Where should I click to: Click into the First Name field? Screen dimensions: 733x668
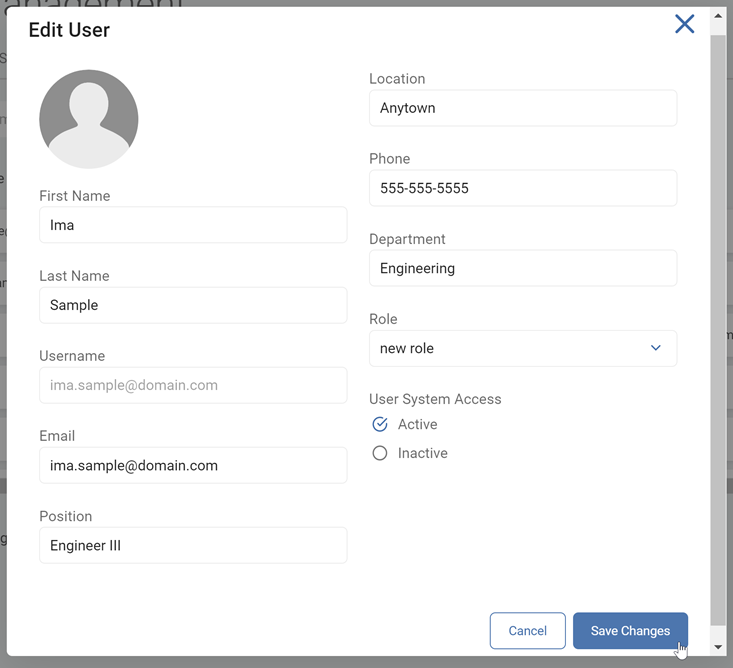coord(193,225)
